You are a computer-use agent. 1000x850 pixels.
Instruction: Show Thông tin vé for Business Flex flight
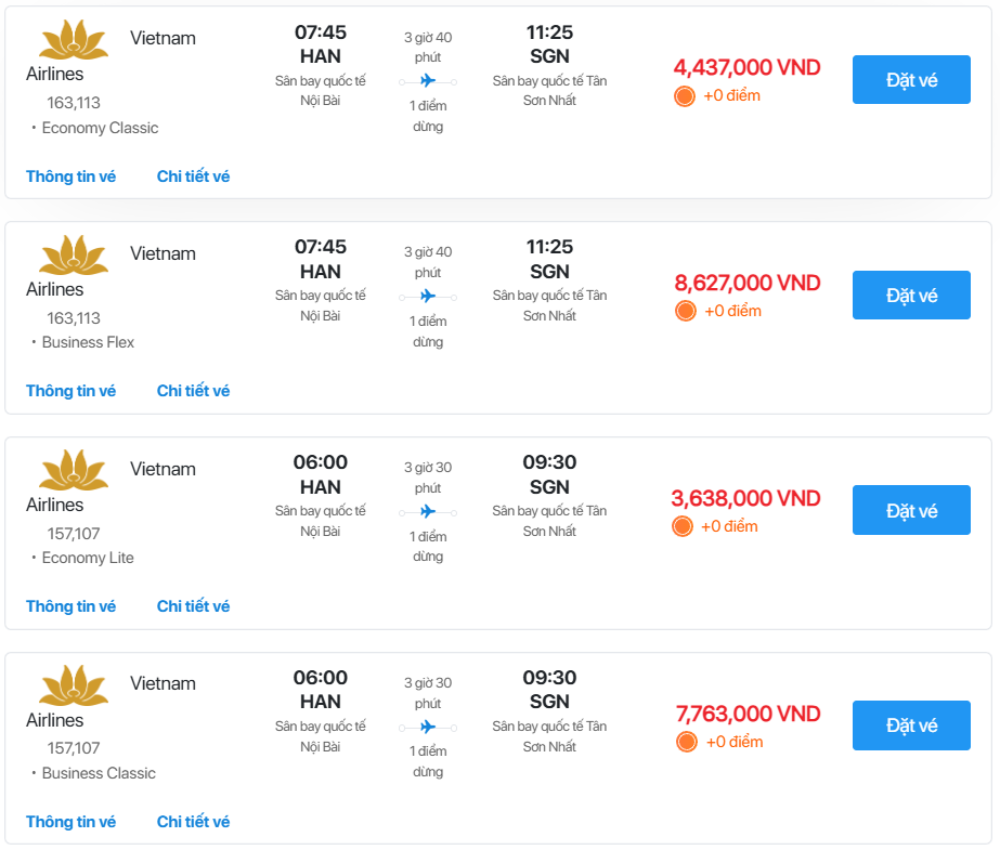click(x=71, y=391)
